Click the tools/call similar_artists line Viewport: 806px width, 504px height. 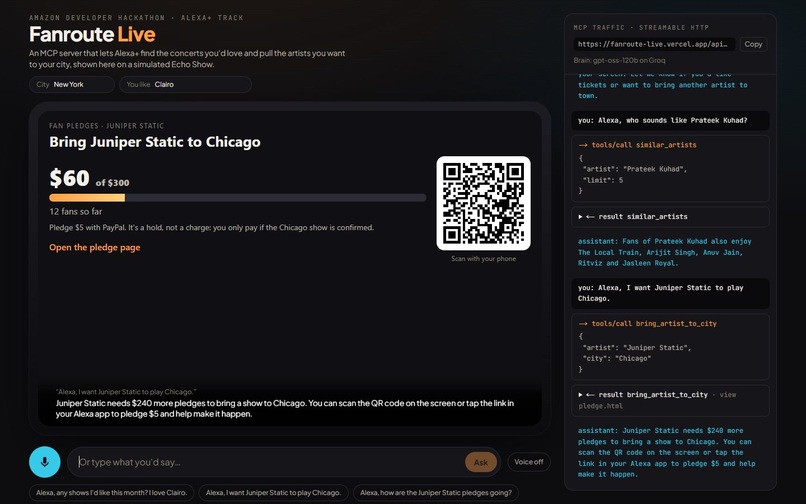click(x=637, y=145)
